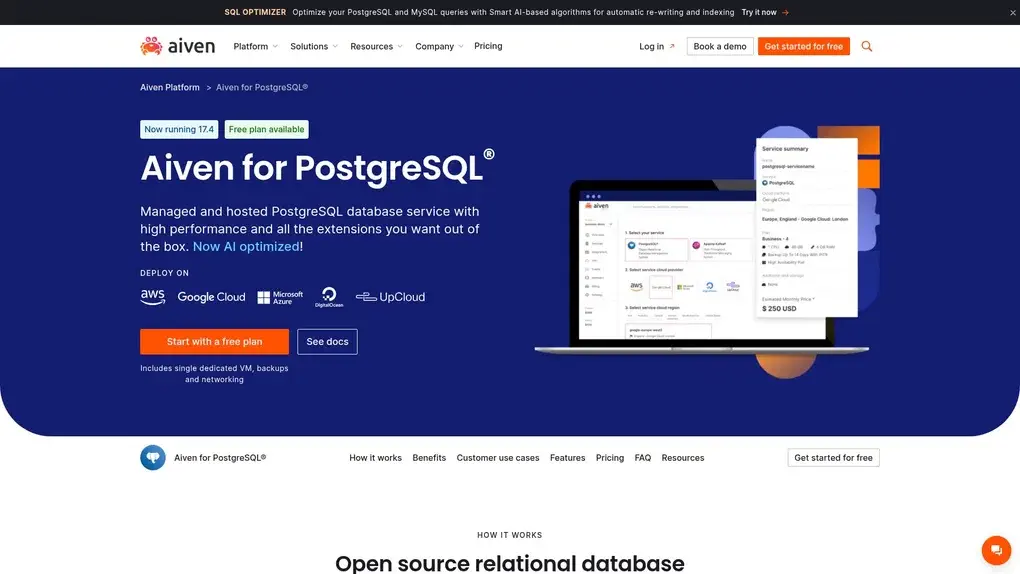Open the chat widget bubble icon
1020x574 pixels.
[x=996, y=550]
